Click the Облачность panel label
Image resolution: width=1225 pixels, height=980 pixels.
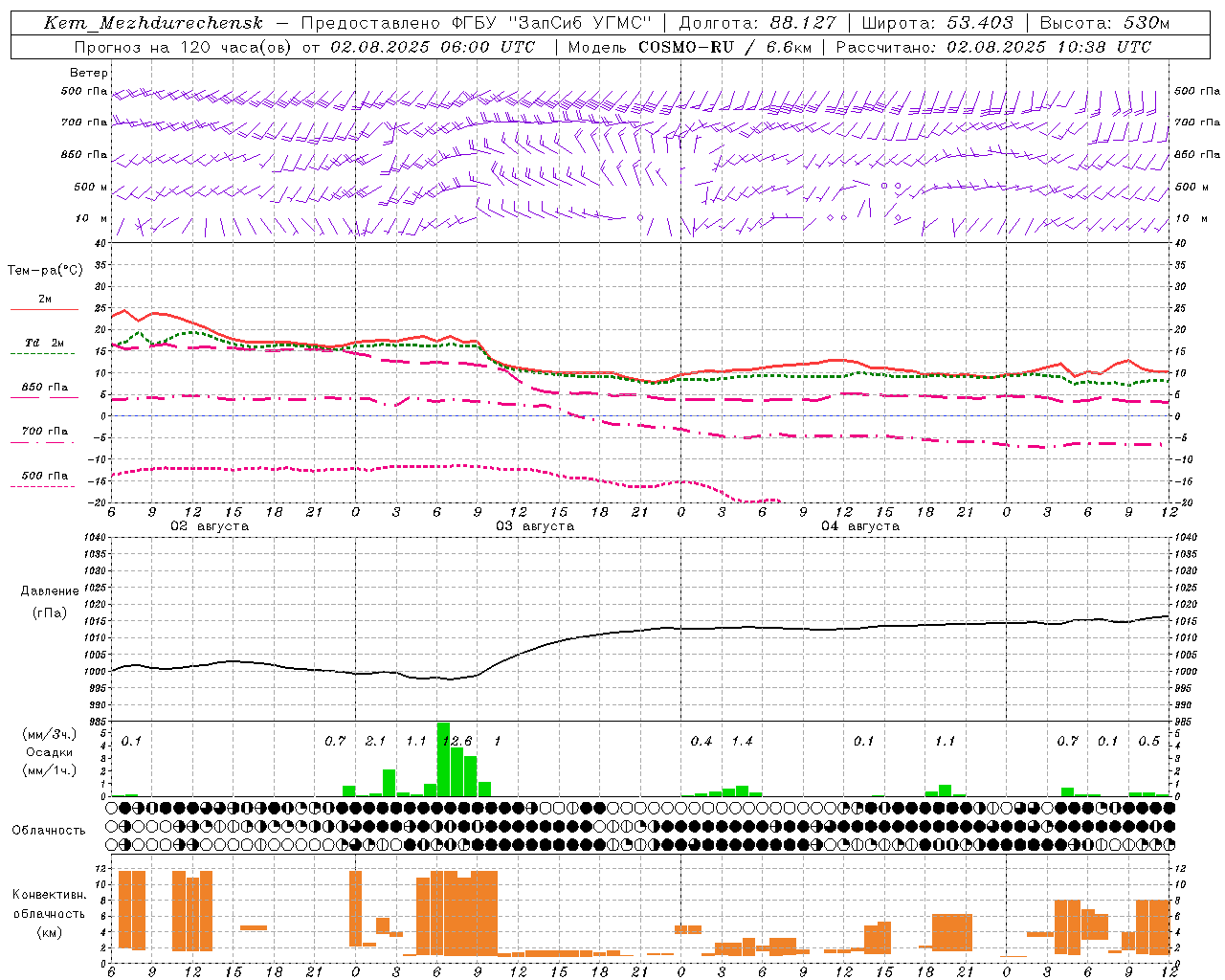[x=49, y=831]
